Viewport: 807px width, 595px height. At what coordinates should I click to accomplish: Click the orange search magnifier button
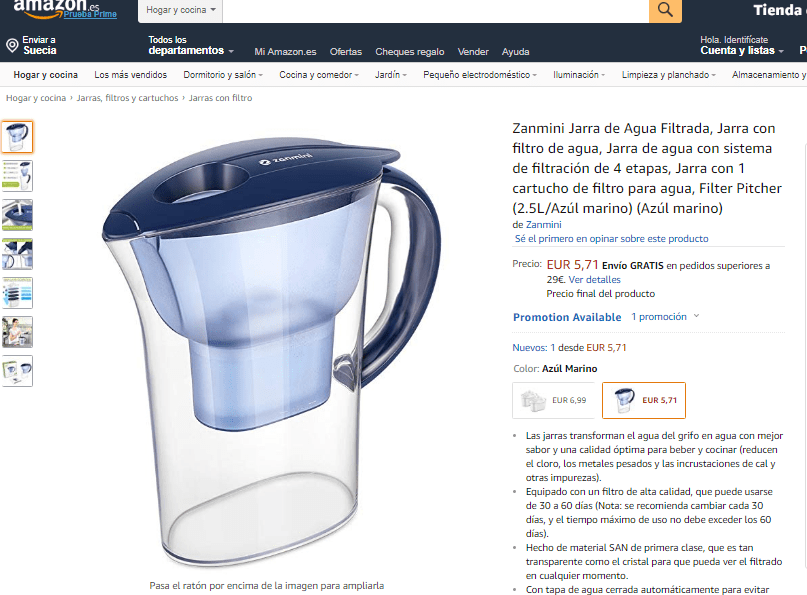coord(665,10)
